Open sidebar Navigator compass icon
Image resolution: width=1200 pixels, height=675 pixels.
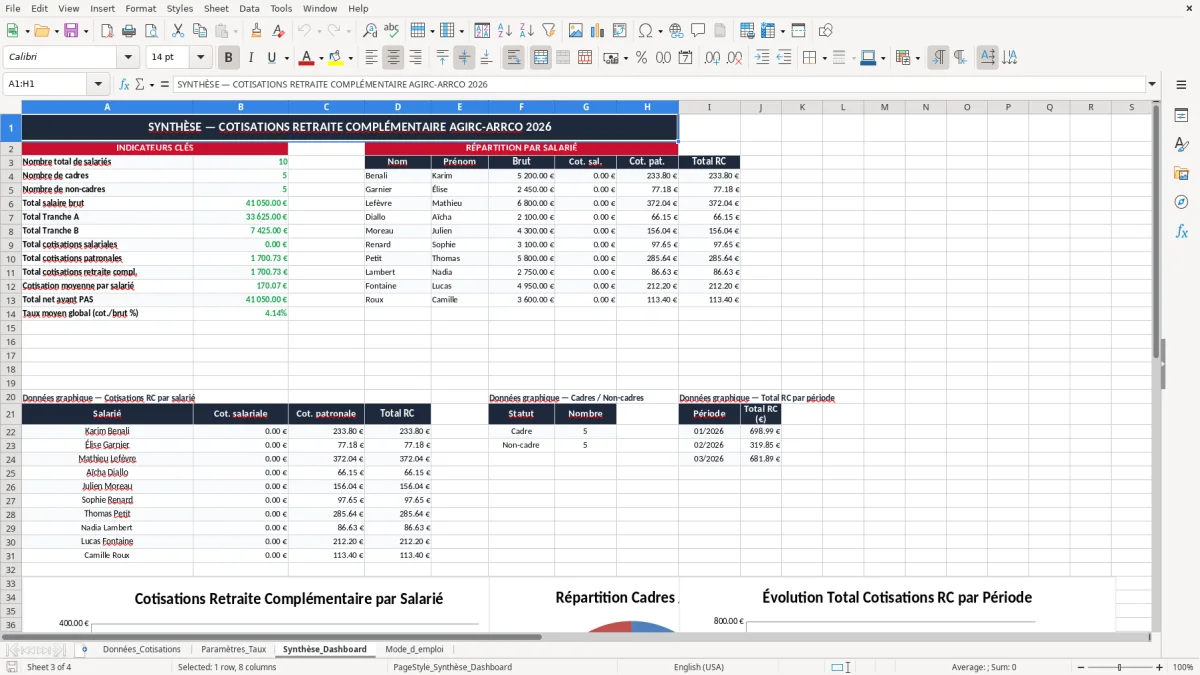pyautogui.click(x=1181, y=202)
